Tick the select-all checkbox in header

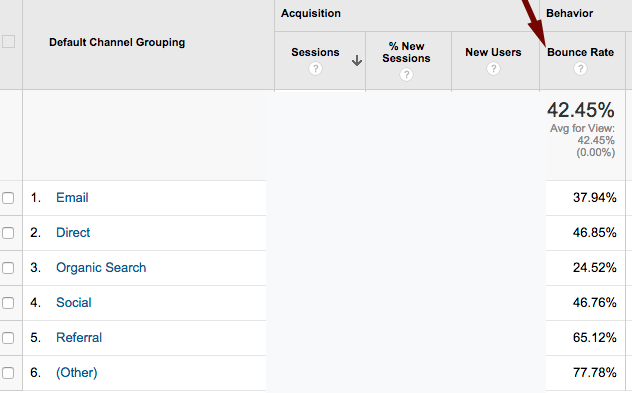[x=9, y=42]
